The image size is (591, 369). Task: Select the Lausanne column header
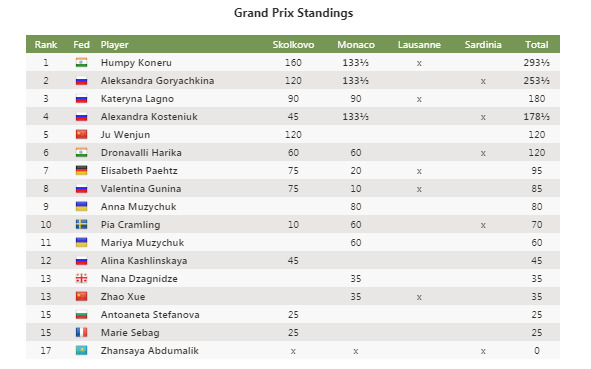pyautogui.click(x=419, y=44)
